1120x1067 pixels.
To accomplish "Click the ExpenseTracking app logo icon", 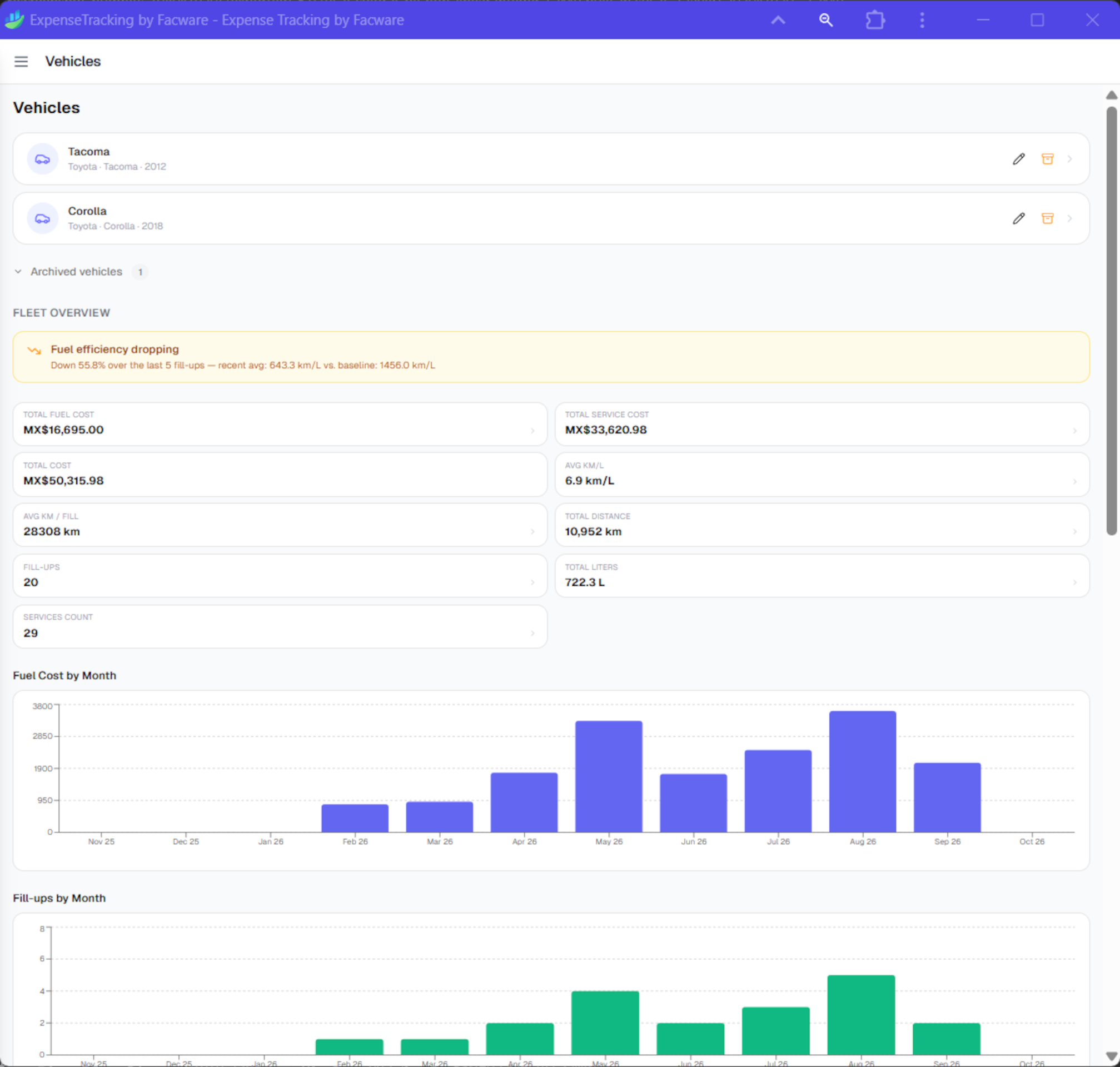I will [14, 20].
